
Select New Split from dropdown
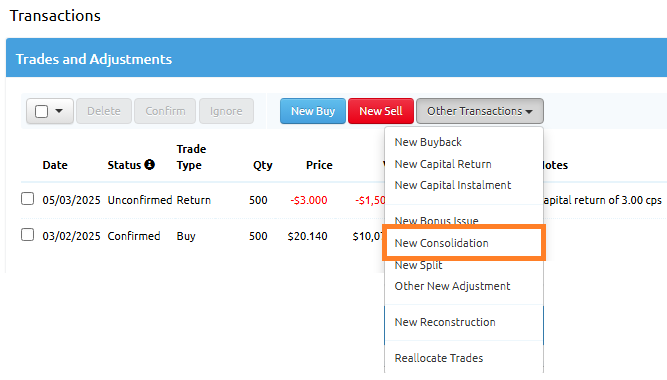click(419, 265)
